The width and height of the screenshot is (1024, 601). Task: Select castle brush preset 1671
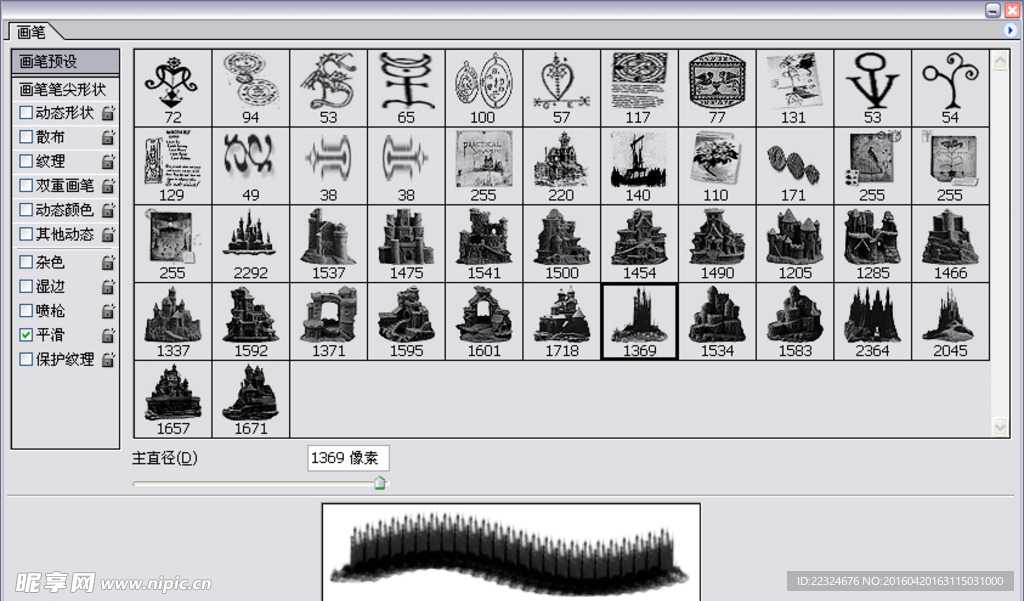point(250,393)
